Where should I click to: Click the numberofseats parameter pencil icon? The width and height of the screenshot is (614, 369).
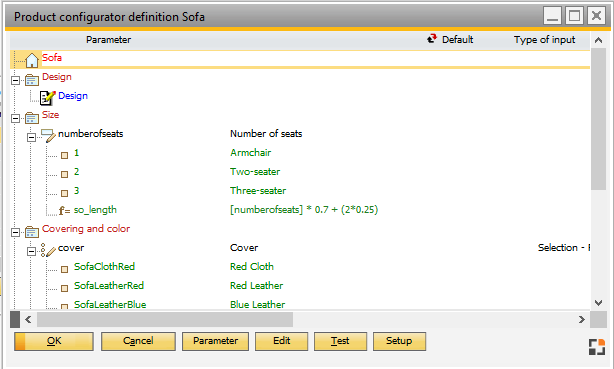49,136
